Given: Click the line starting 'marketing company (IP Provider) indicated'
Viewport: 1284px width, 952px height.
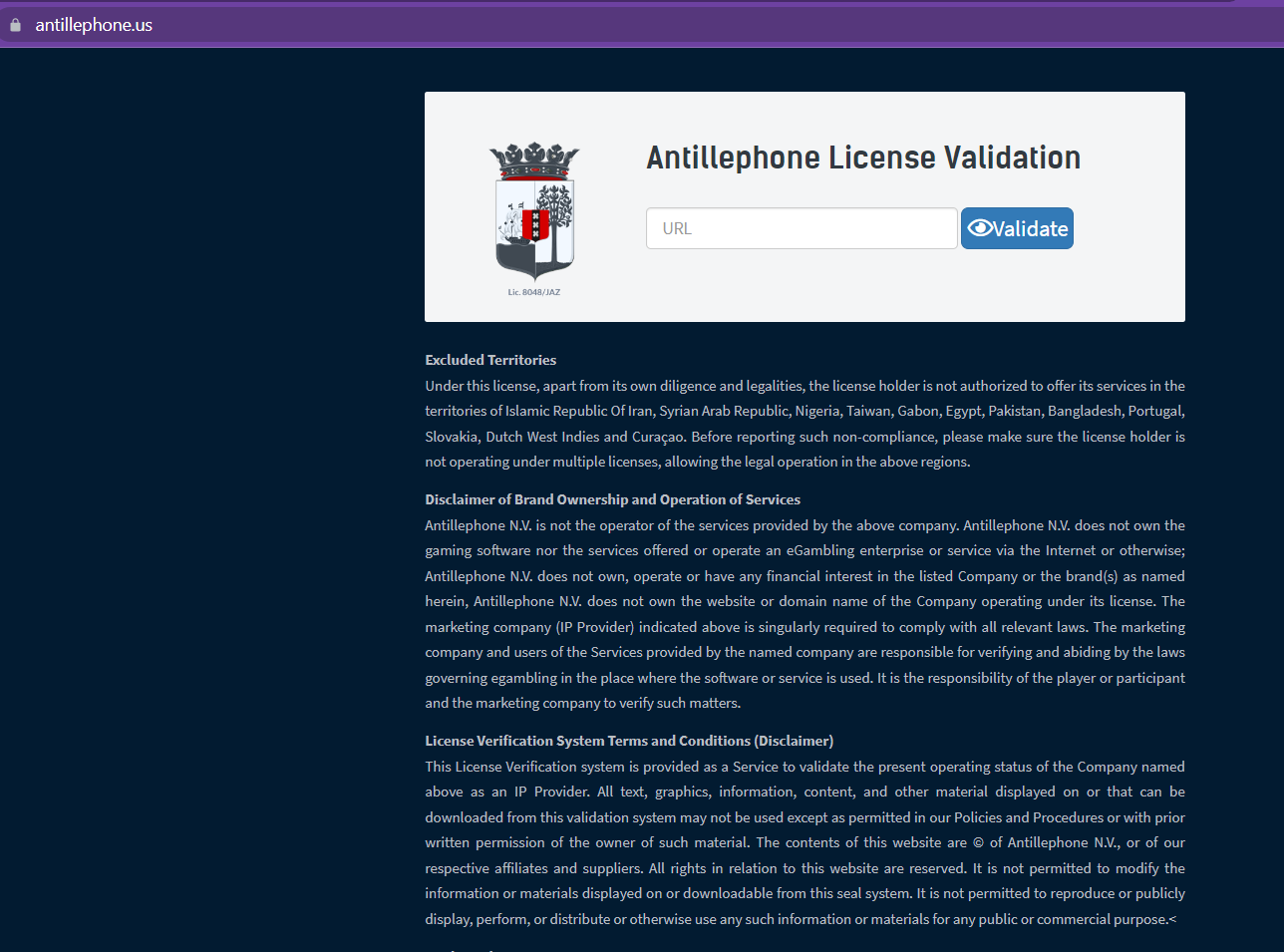Looking at the screenshot, I should click(805, 627).
